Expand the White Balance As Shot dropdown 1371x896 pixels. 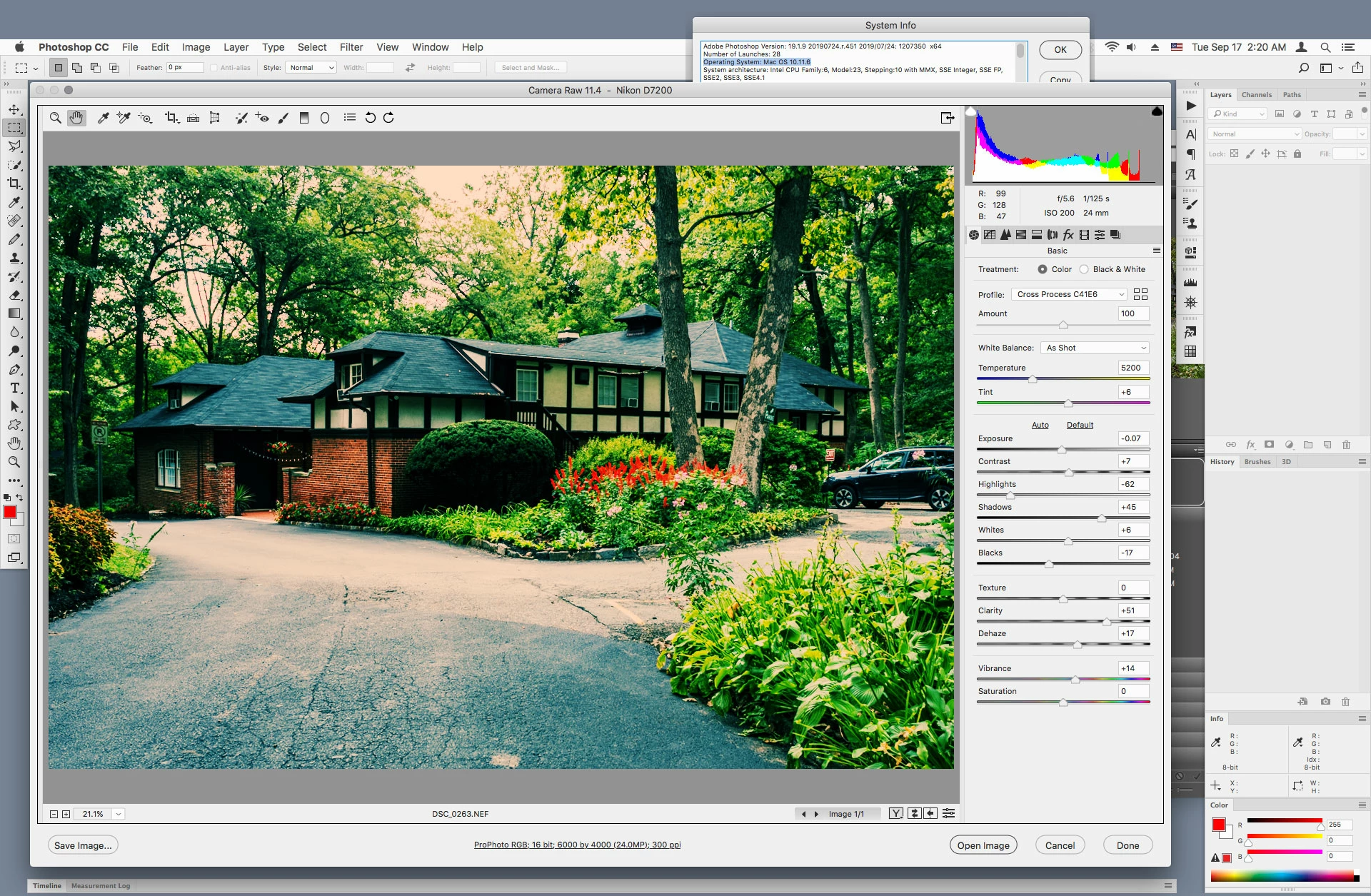pos(1095,348)
